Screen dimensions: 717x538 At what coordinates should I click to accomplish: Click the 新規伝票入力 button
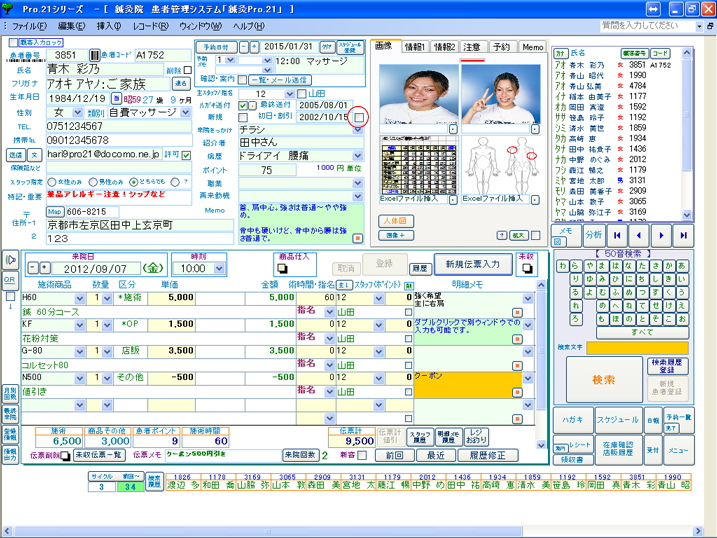pyautogui.click(x=473, y=264)
